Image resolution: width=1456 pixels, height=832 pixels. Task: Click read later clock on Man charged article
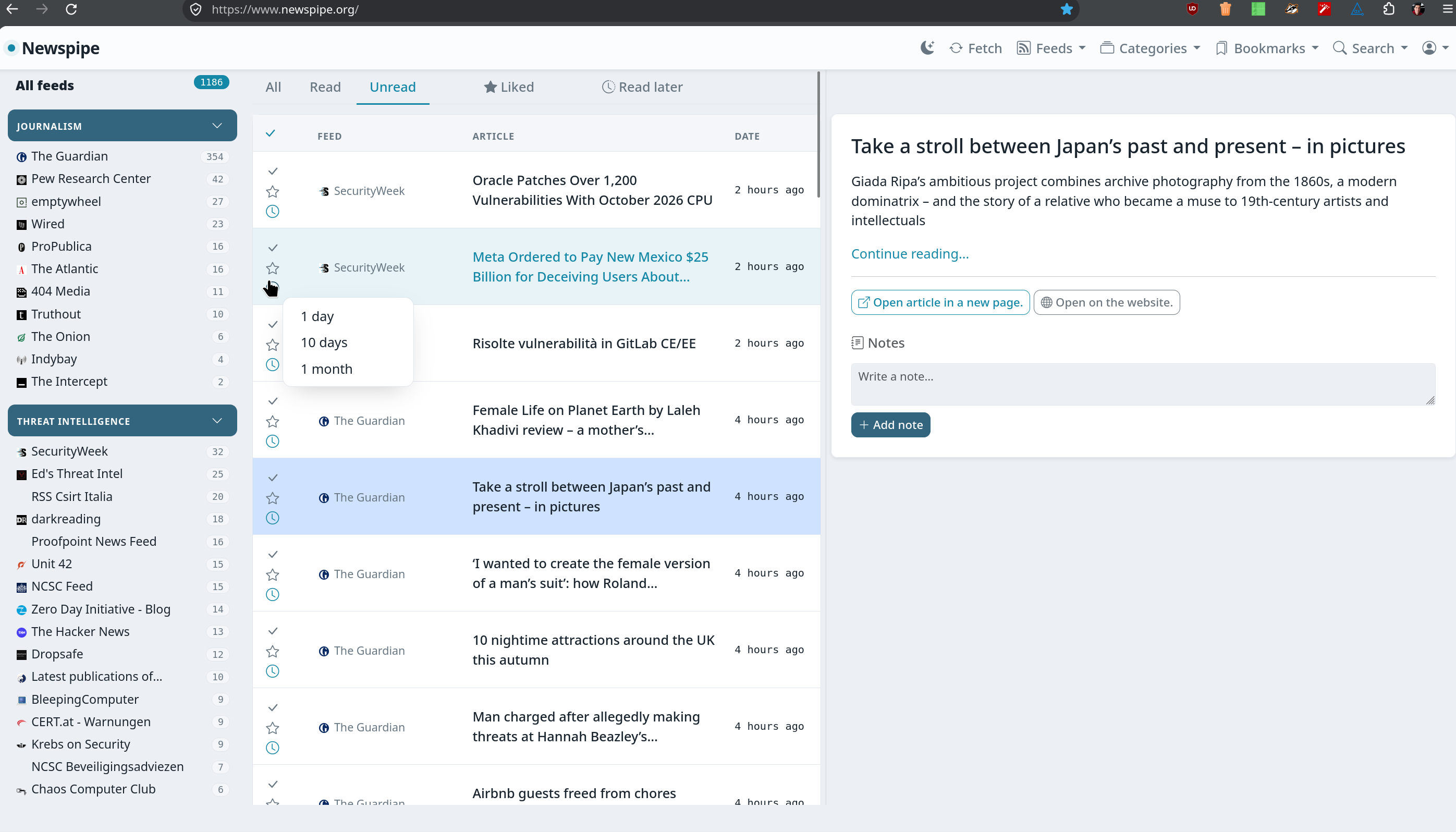pyautogui.click(x=273, y=748)
